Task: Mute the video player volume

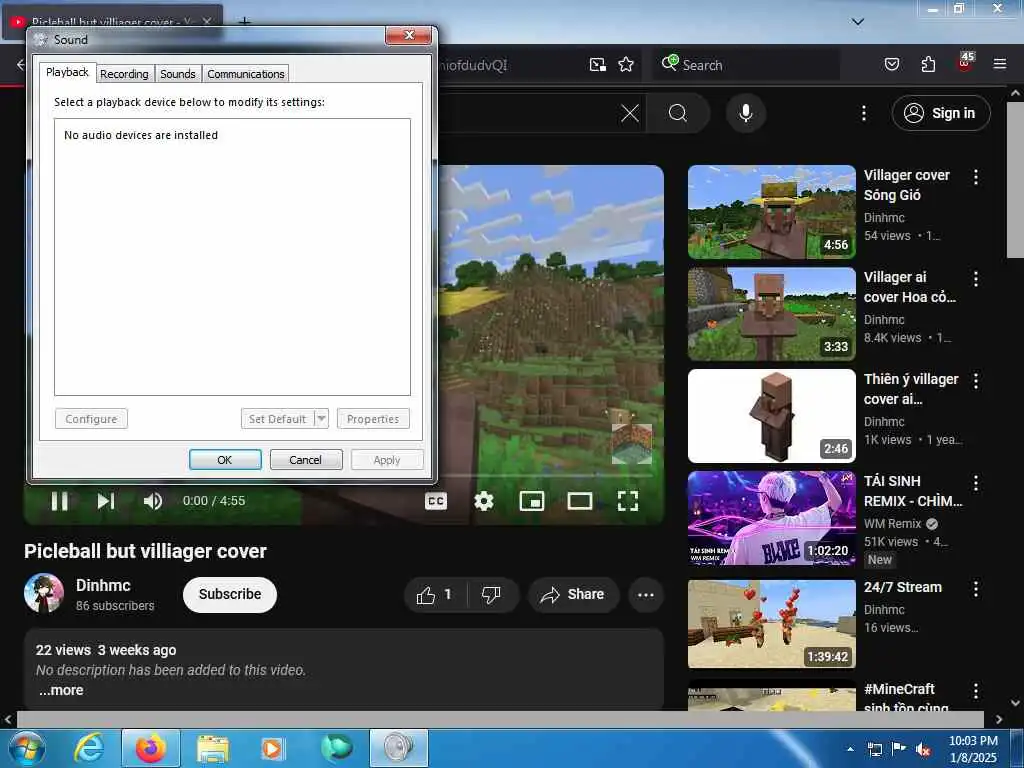Action: [x=153, y=501]
